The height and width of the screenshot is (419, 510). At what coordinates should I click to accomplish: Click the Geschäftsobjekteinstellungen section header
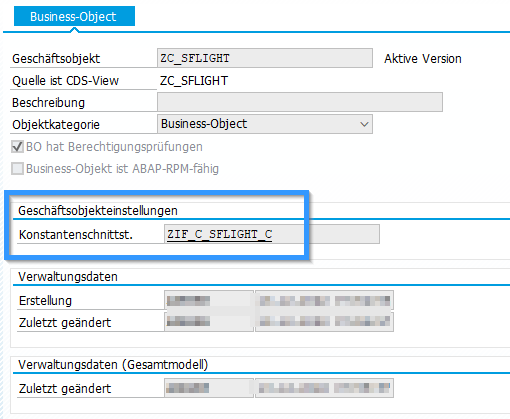click(x=98, y=211)
